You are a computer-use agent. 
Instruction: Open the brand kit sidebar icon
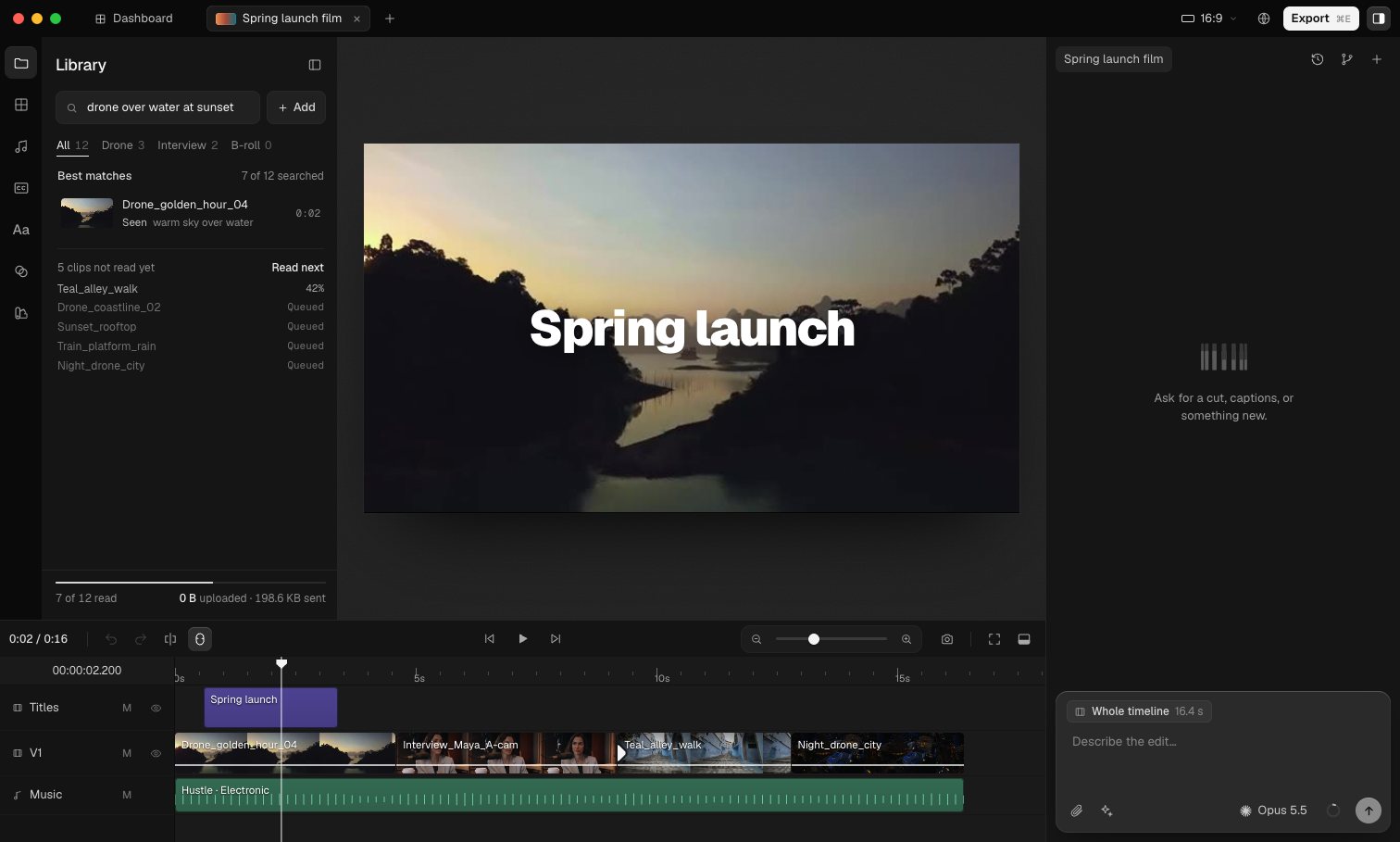pyautogui.click(x=21, y=313)
